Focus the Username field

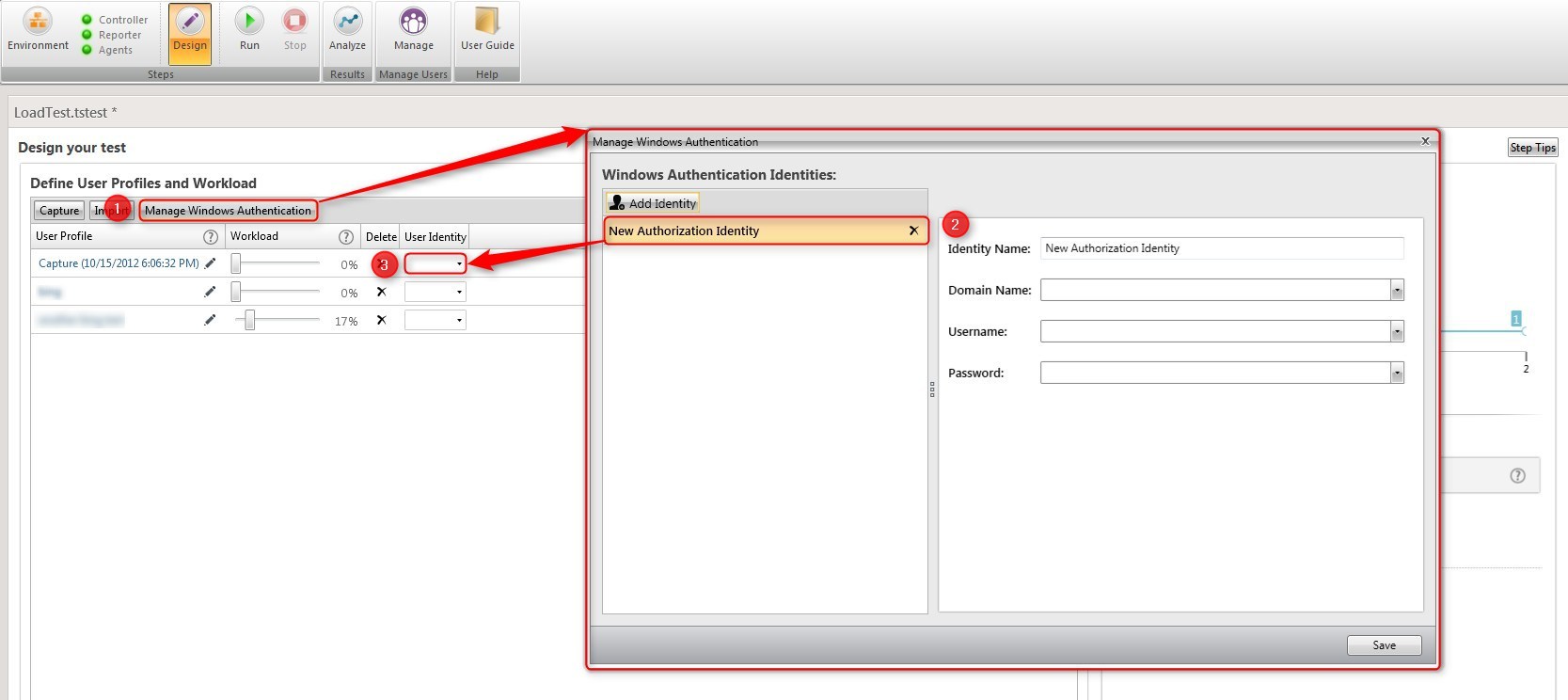pyautogui.click(x=1215, y=332)
